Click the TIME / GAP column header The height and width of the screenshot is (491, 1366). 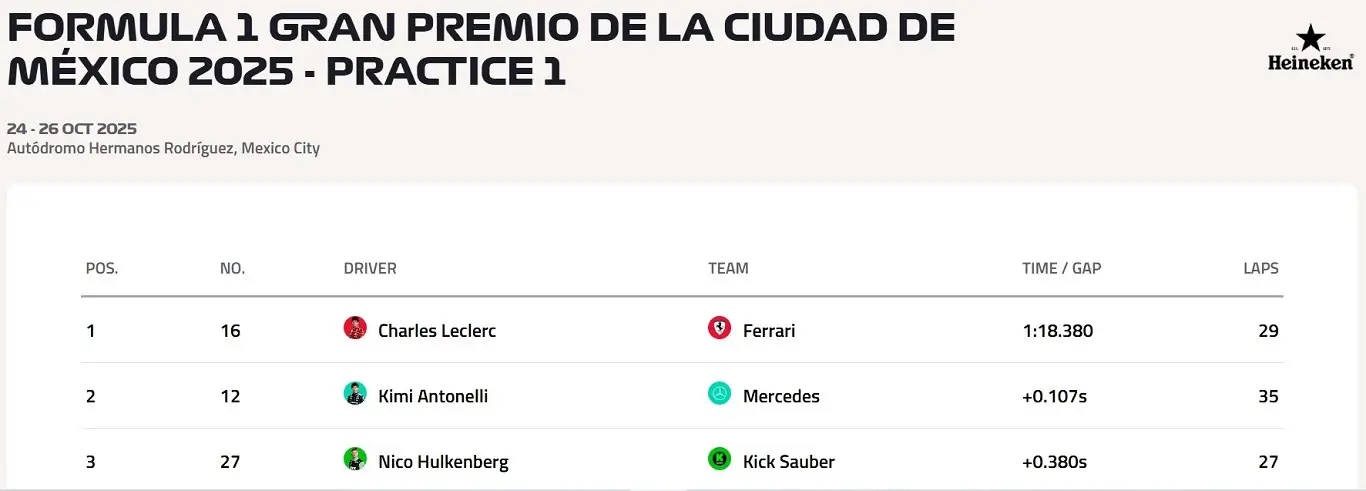point(1061,268)
